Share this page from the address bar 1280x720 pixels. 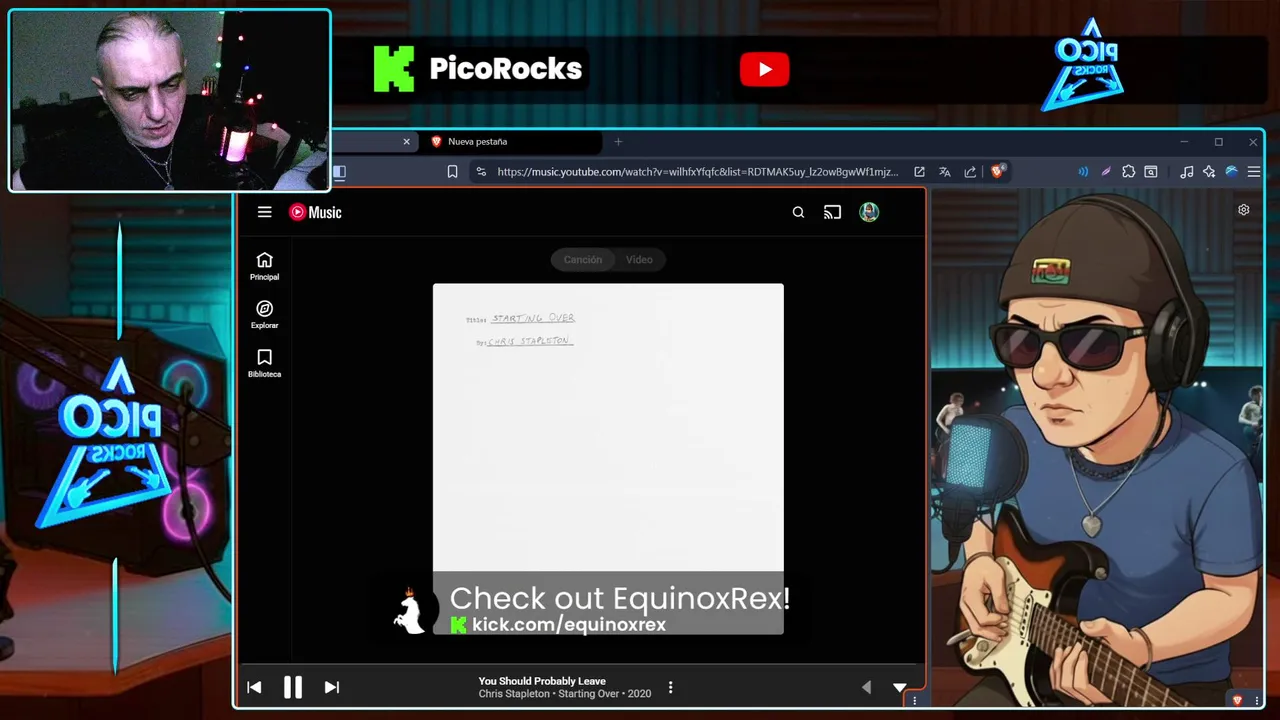coord(970,172)
